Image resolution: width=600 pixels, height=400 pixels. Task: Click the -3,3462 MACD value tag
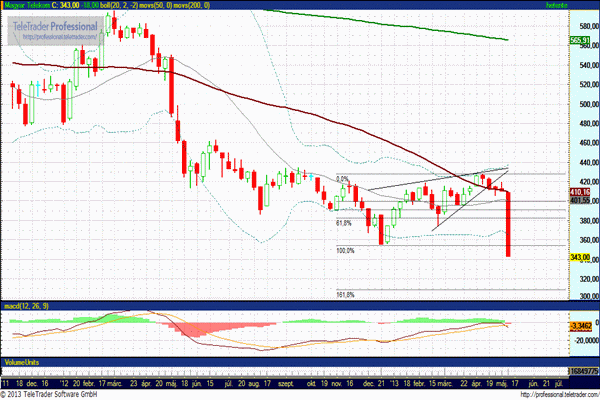click(x=582, y=325)
